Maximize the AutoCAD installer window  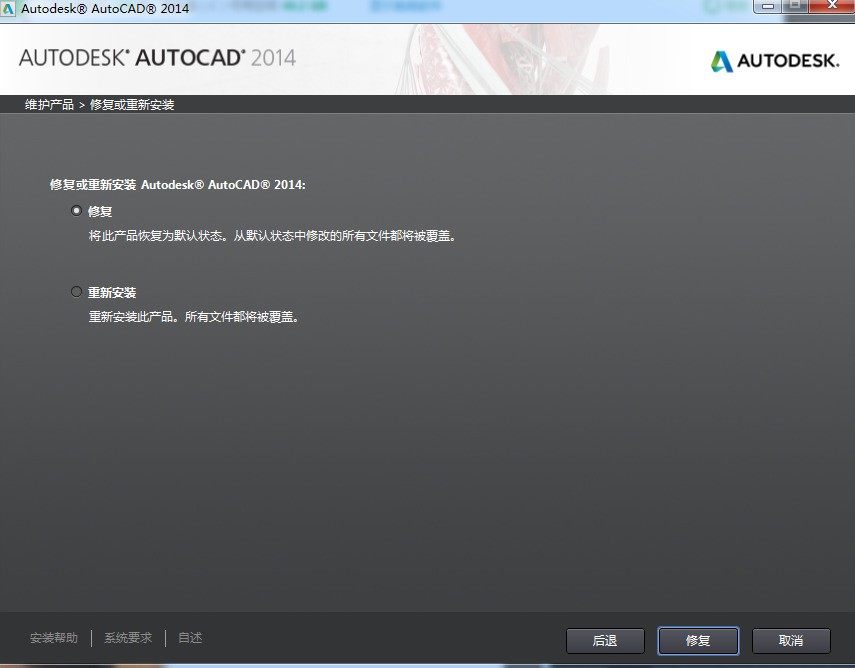pos(796,6)
